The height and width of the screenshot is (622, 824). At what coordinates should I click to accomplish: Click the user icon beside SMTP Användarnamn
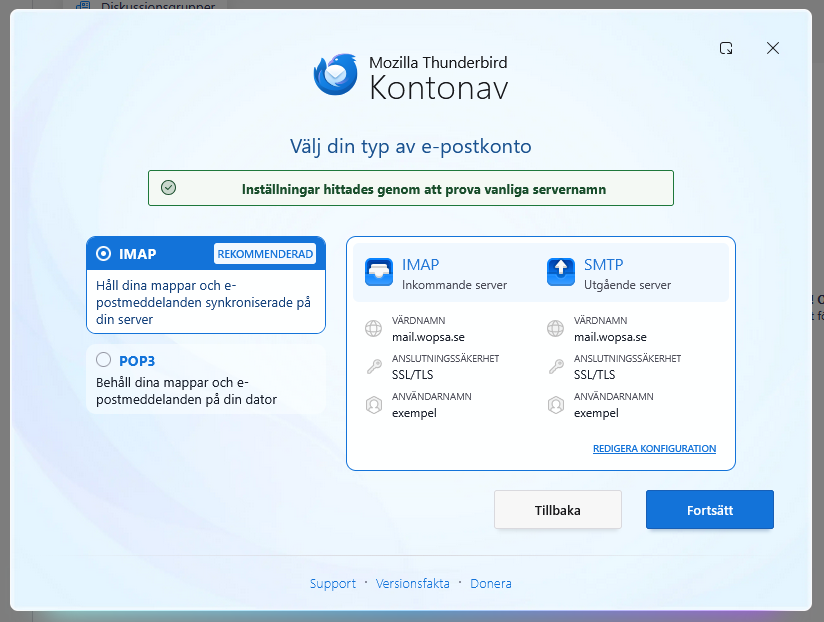coord(555,405)
